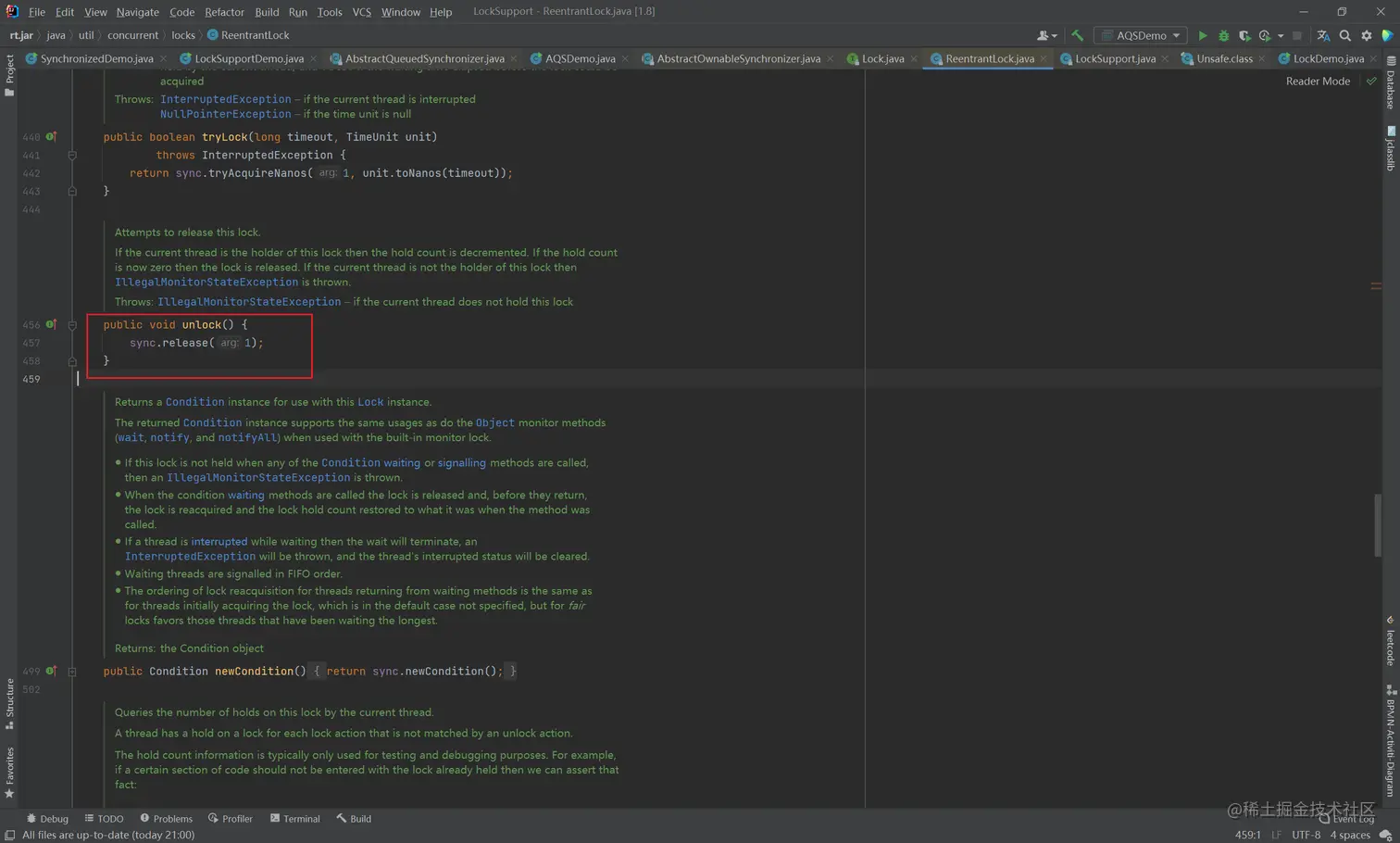Switch to the LockSupportDemo.java tab
The height and width of the screenshot is (843, 1400).
(x=249, y=58)
